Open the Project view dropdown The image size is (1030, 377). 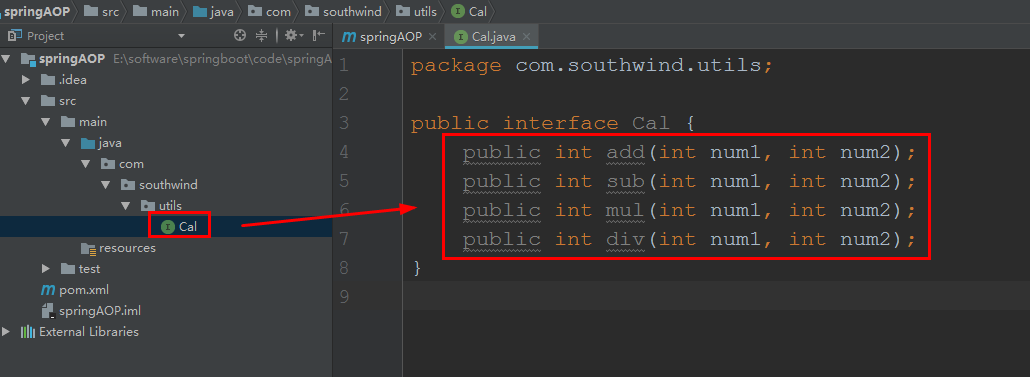click(x=181, y=36)
